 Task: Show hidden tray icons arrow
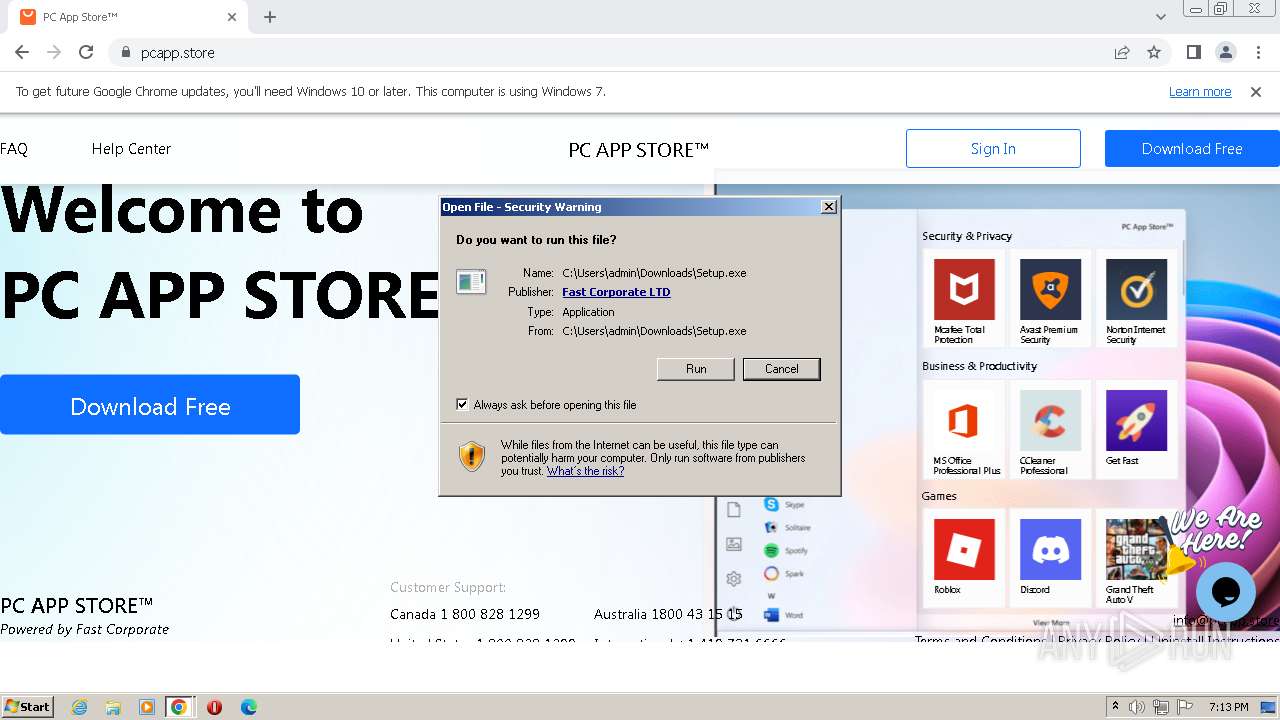point(1115,706)
